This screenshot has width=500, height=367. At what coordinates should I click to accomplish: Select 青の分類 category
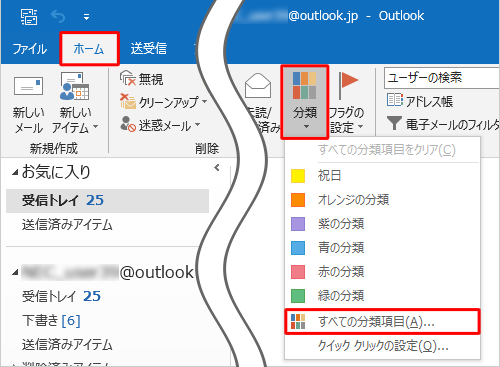382,248
